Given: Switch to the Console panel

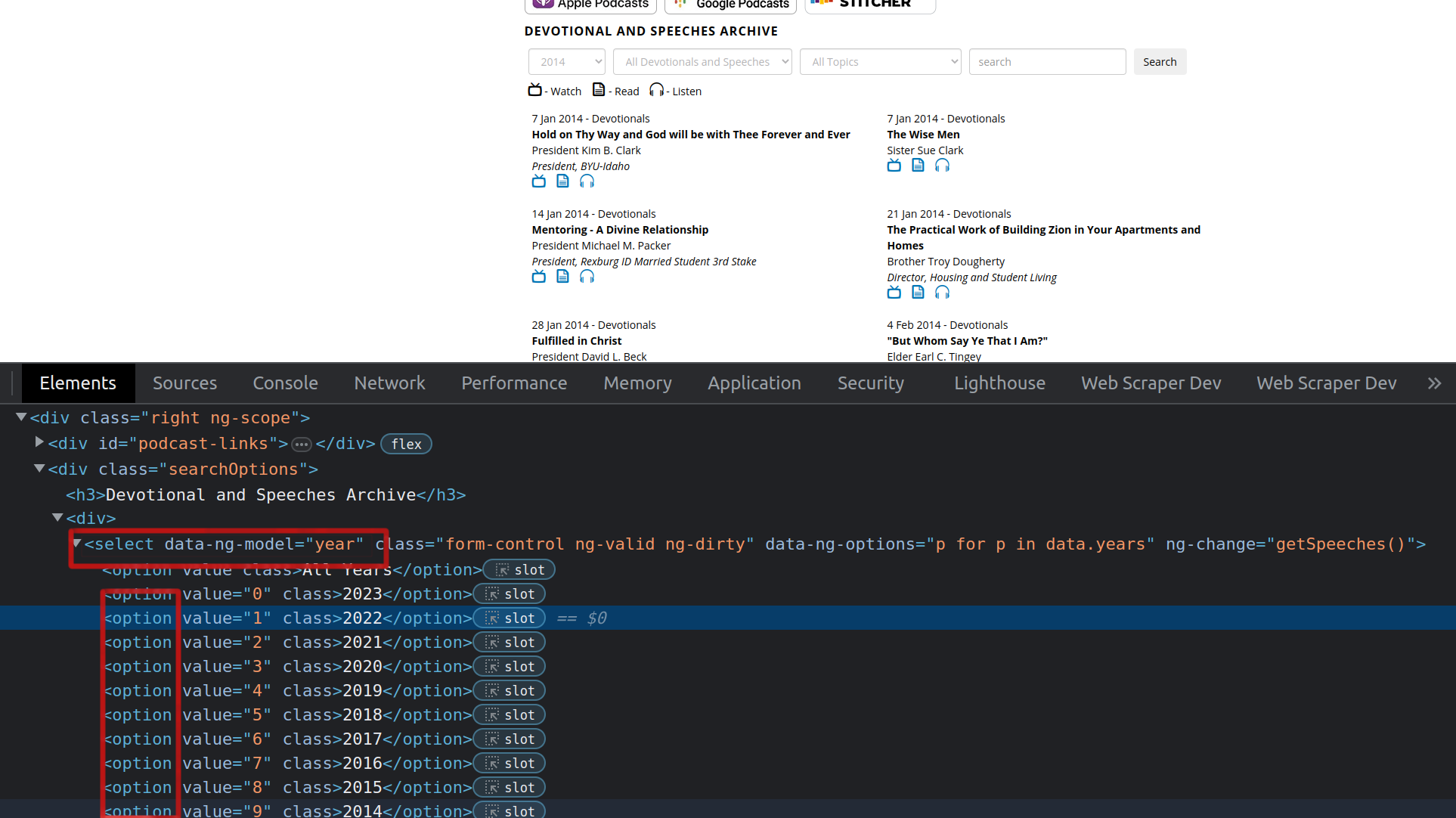Looking at the screenshot, I should coord(285,383).
